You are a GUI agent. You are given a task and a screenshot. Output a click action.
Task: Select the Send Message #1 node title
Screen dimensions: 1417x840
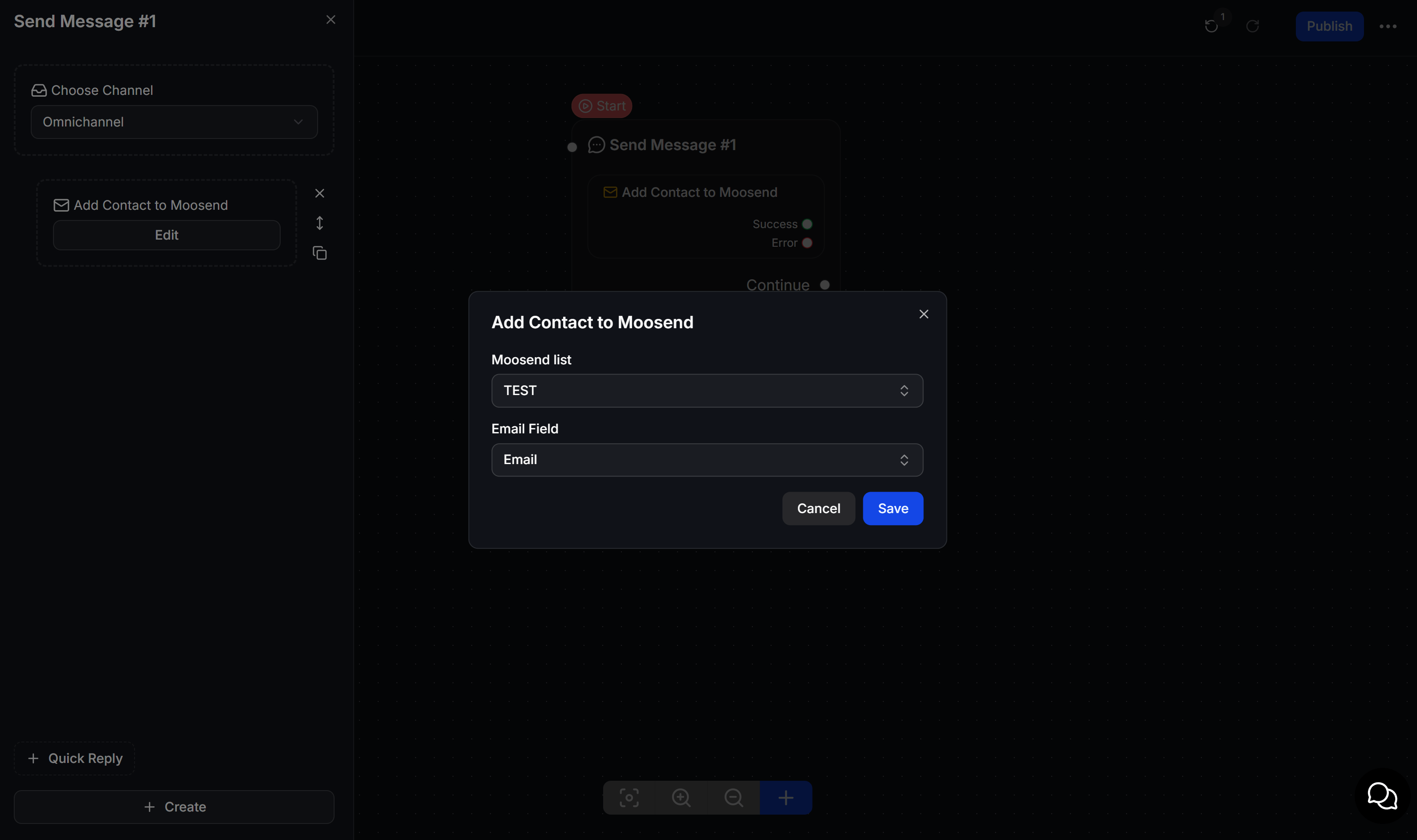pos(673,145)
